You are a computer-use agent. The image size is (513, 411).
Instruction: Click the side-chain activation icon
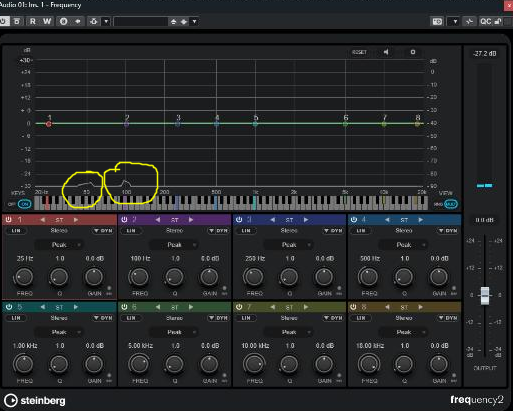point(94,21)
